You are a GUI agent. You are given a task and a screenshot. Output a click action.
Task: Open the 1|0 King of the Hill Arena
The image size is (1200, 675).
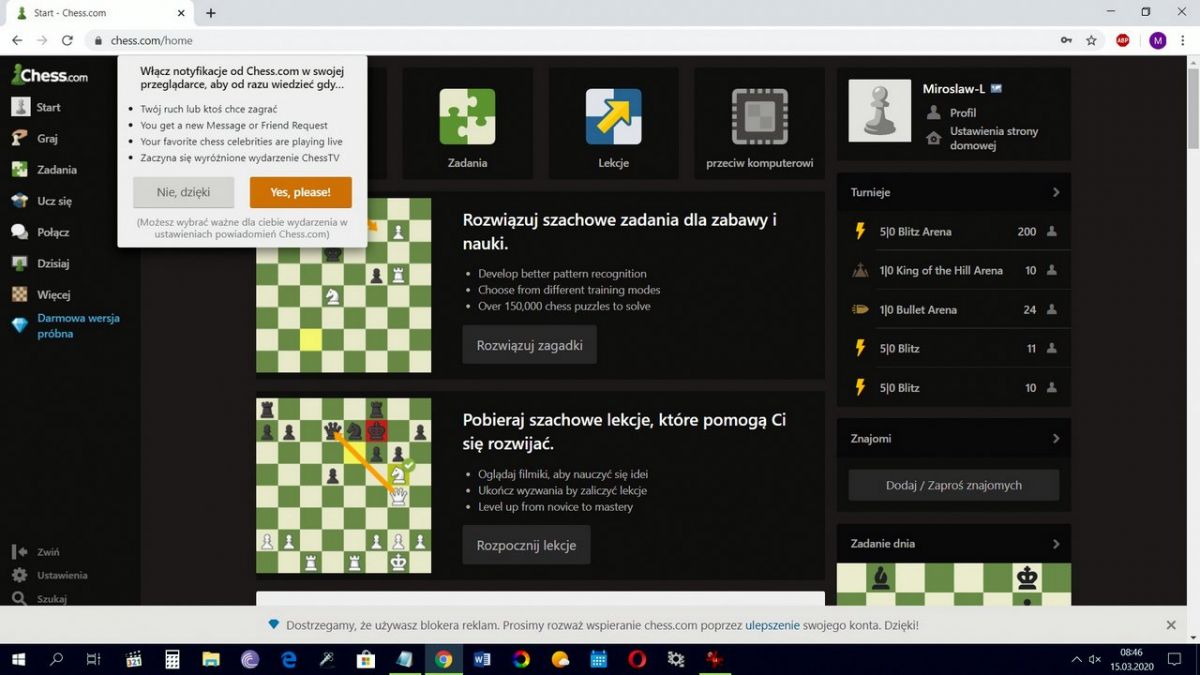(954, 270)
